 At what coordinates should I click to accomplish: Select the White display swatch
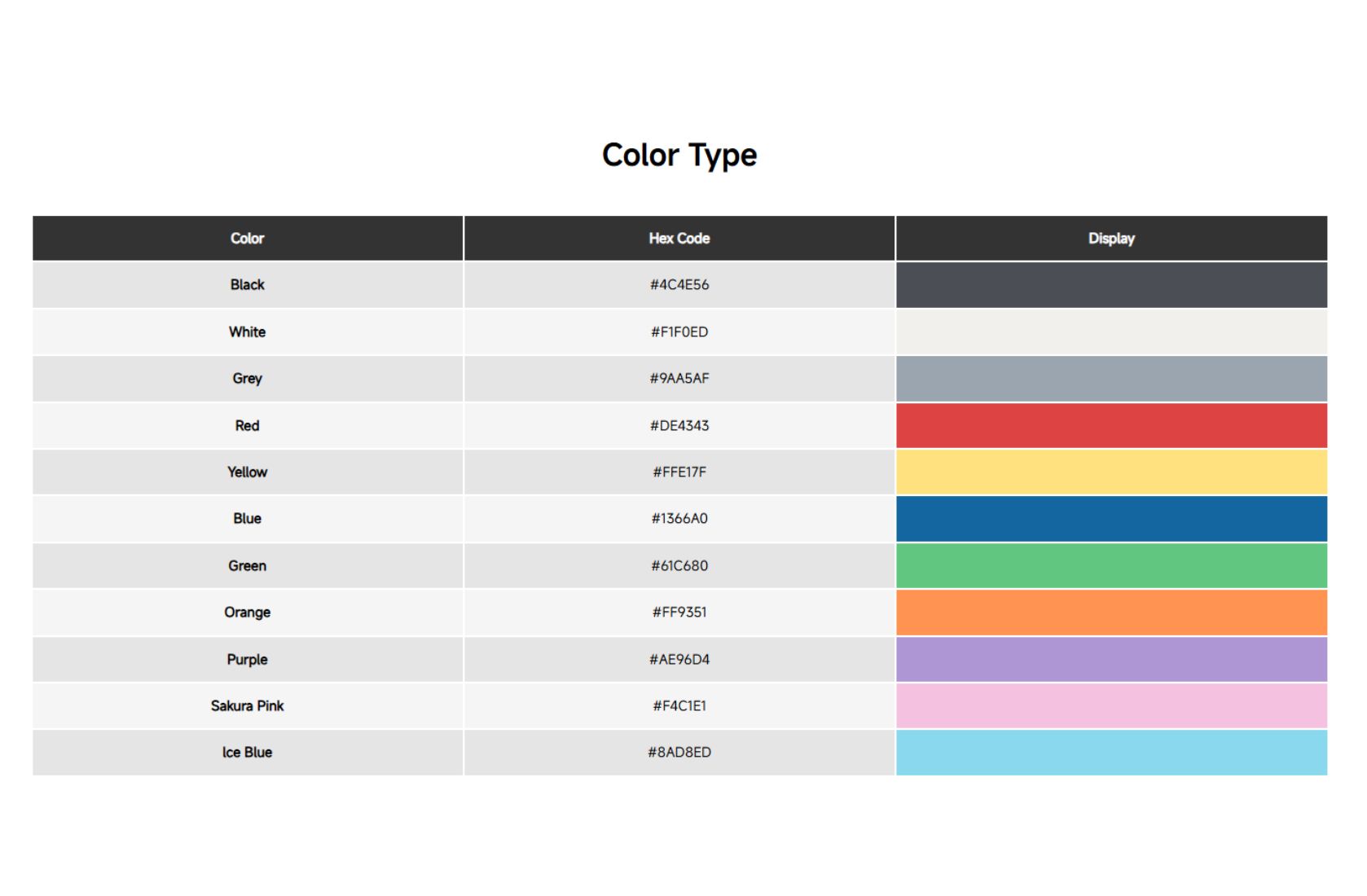pos(1110,332)
